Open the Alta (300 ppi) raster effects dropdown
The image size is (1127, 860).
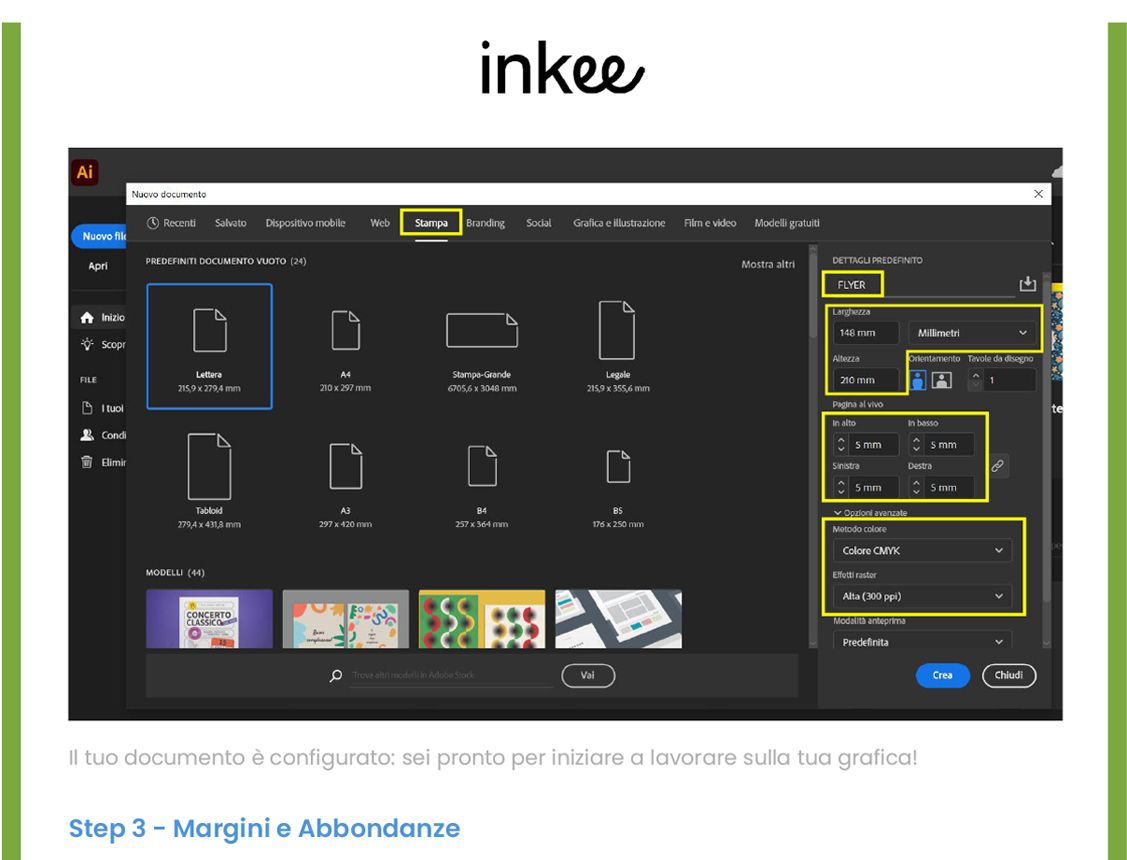(x=922, y=596)
